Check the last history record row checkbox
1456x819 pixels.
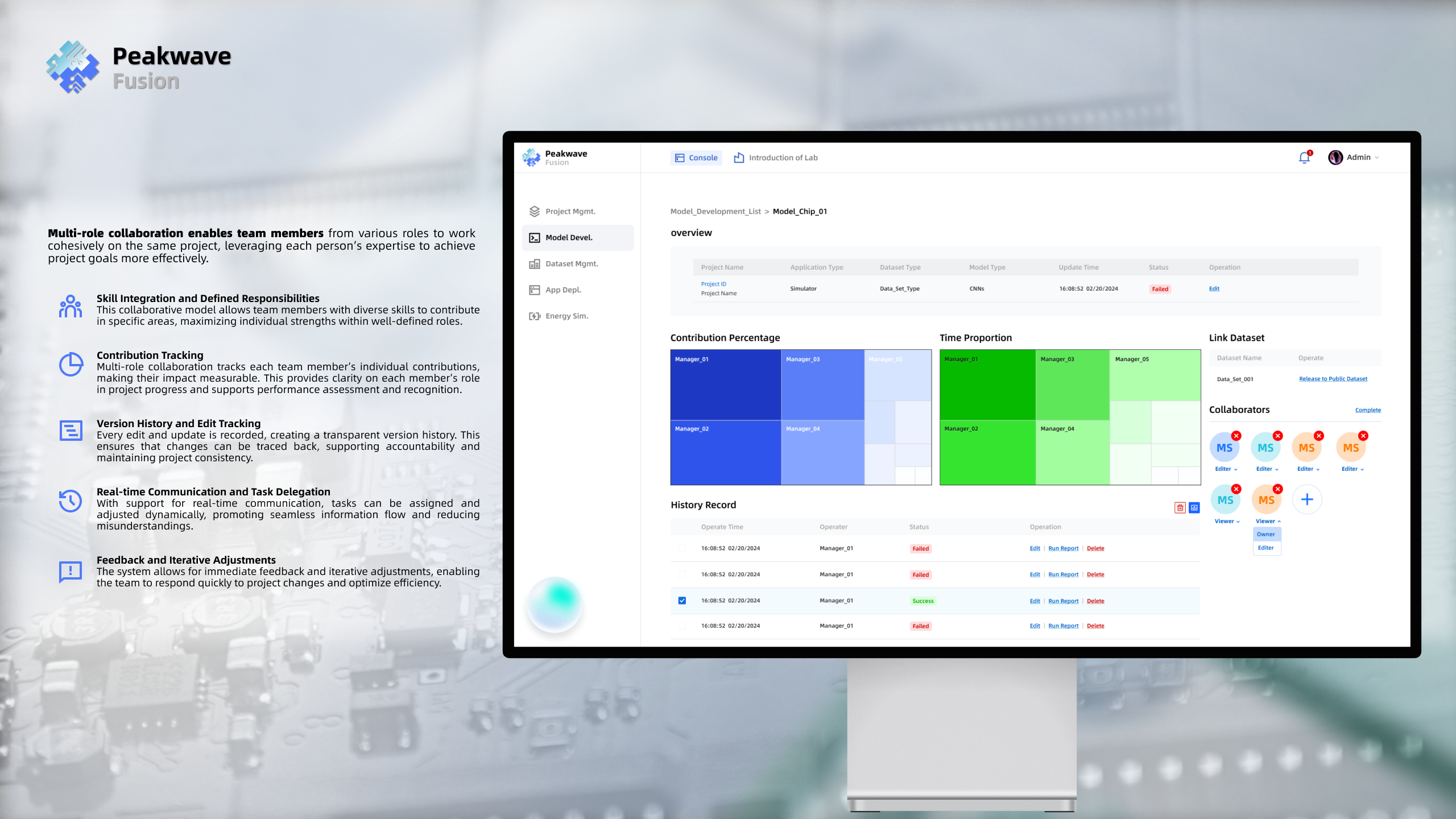(682, 626)
